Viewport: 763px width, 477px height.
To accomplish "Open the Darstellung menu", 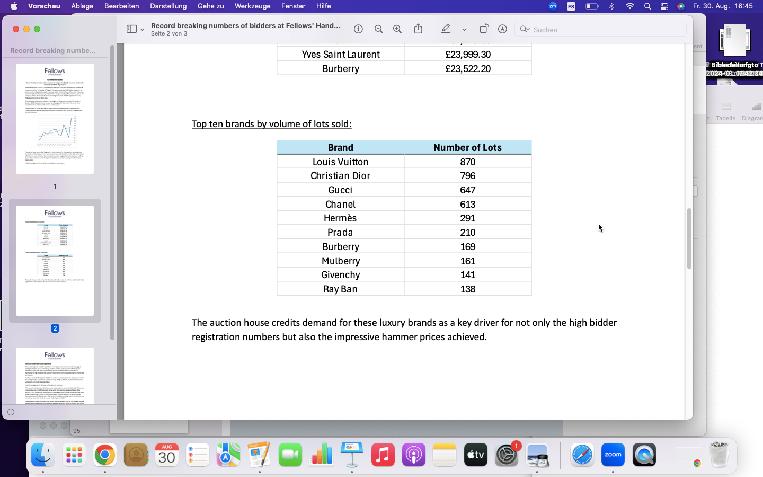I will 168,6.
